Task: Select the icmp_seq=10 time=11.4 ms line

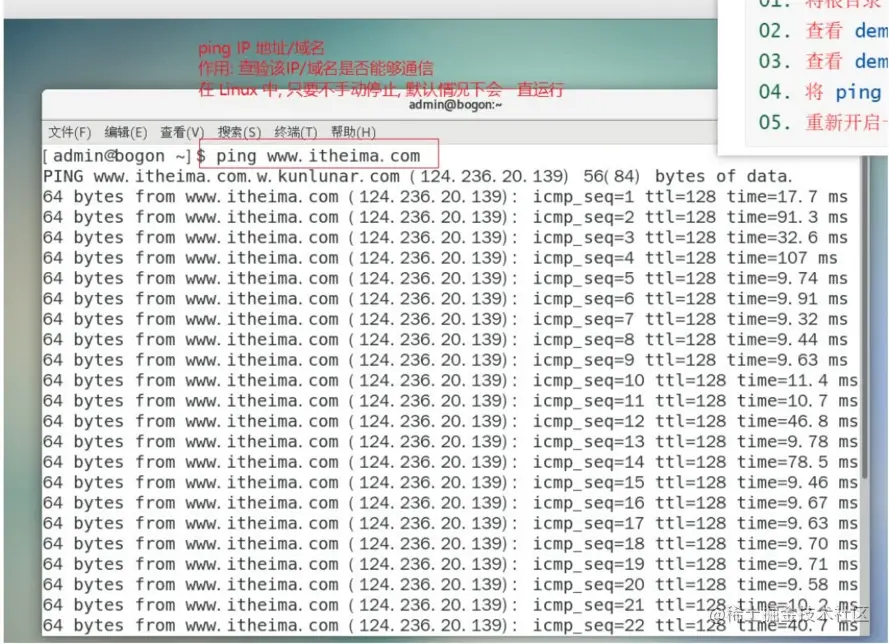Action: (x=450, y=380)
